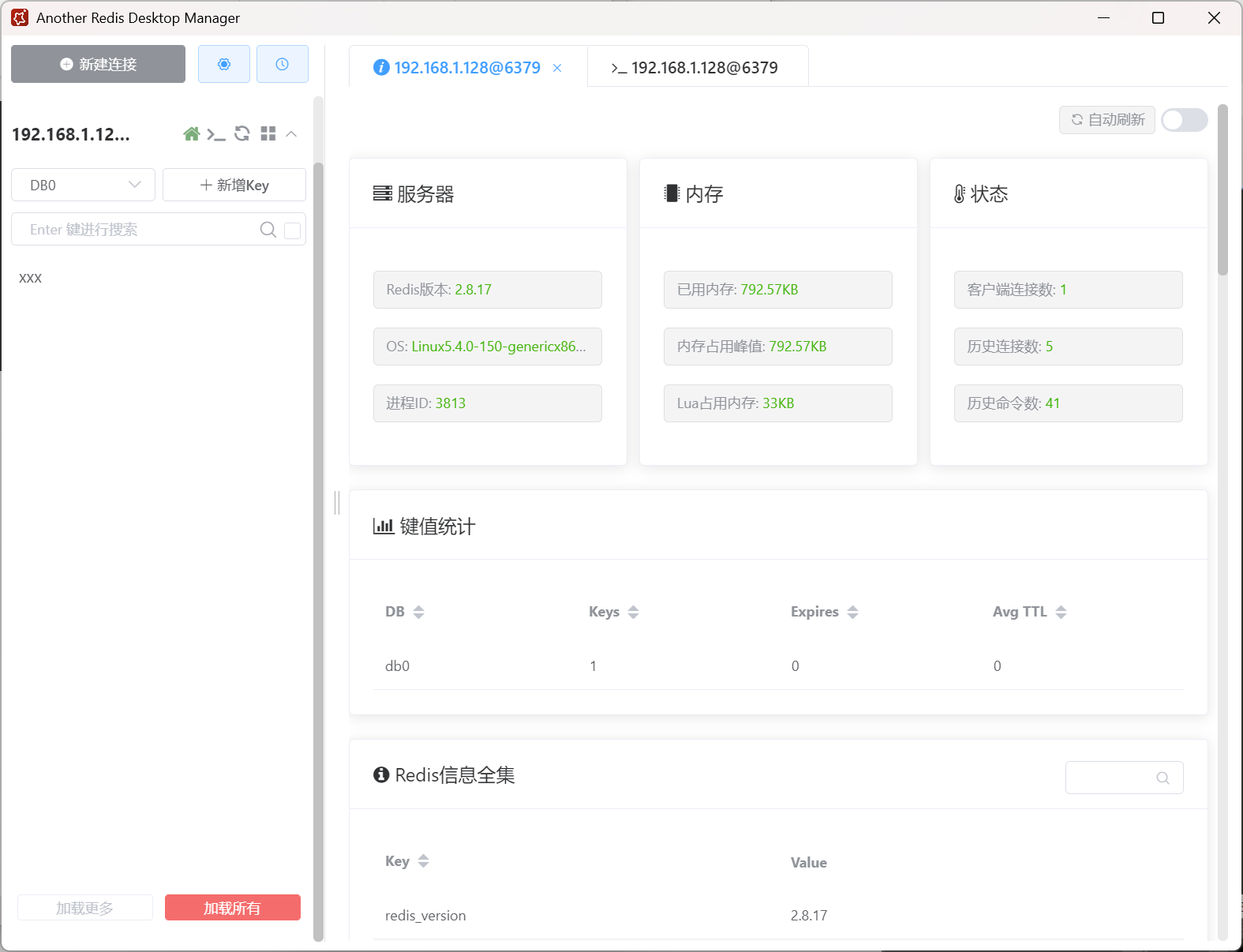Minimize the Another Redis Desktop Manager window

coord(1104,17)
